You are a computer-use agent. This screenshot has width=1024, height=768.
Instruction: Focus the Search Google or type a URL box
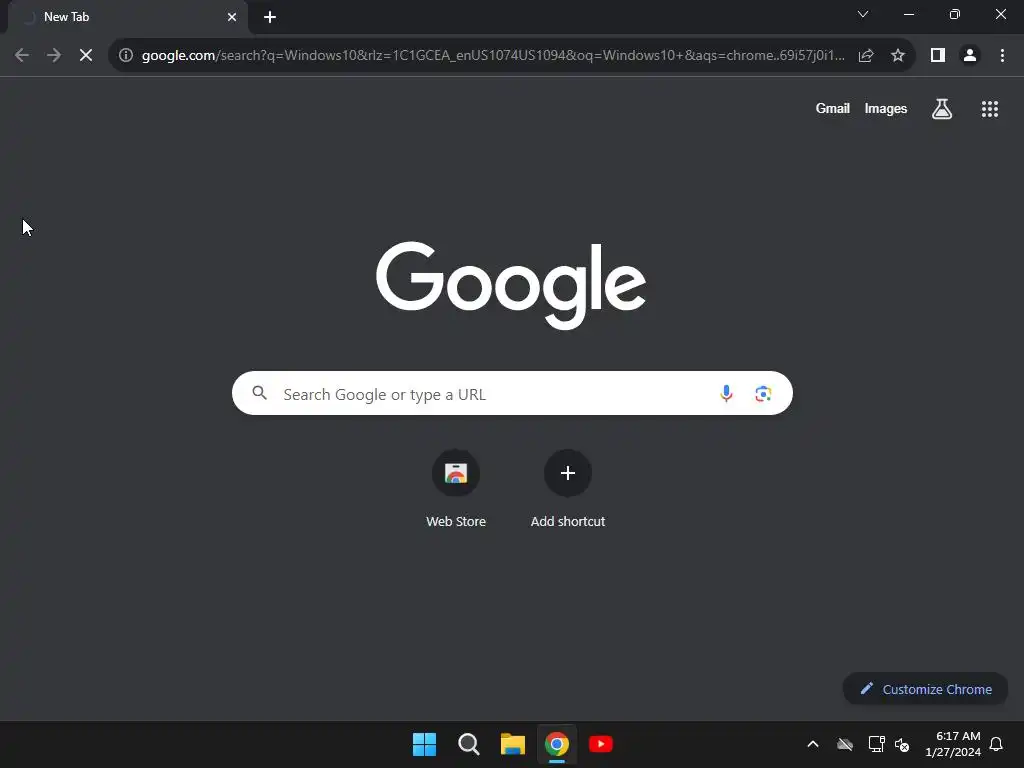(x=512, y=393)
